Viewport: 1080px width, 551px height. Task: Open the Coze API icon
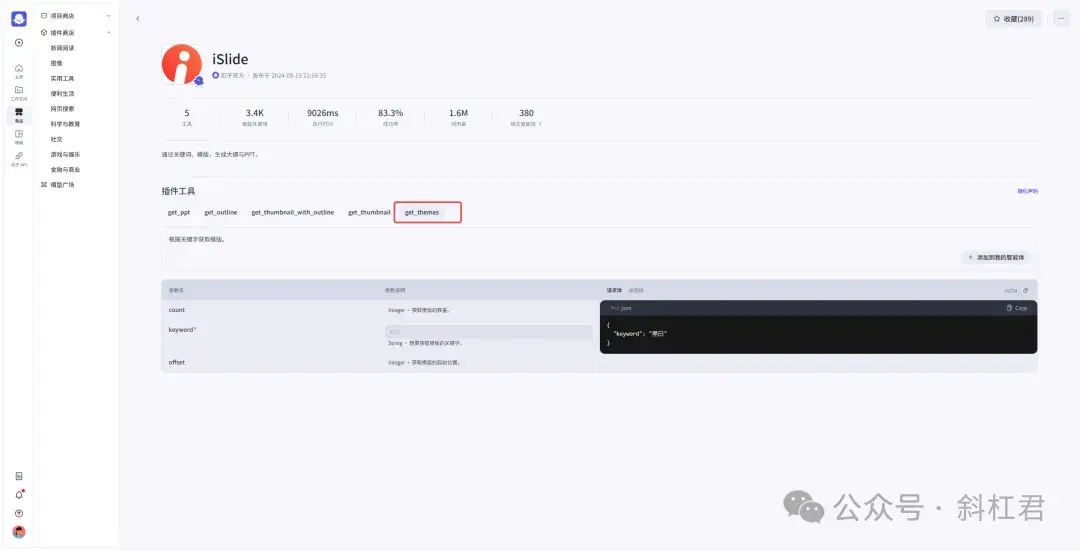[x=19, y=158]
